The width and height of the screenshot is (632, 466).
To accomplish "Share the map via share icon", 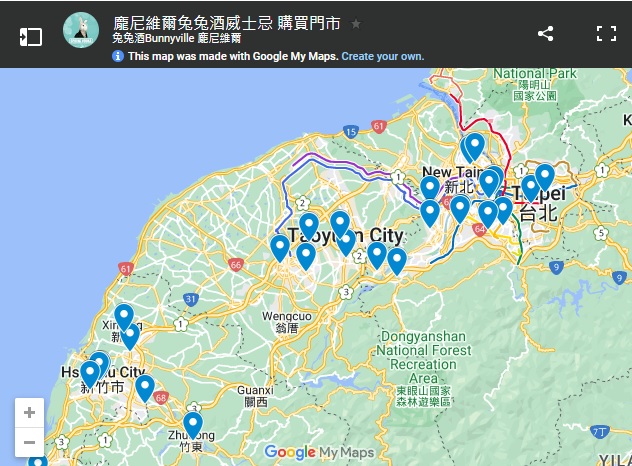I will [x=545, y=33].
